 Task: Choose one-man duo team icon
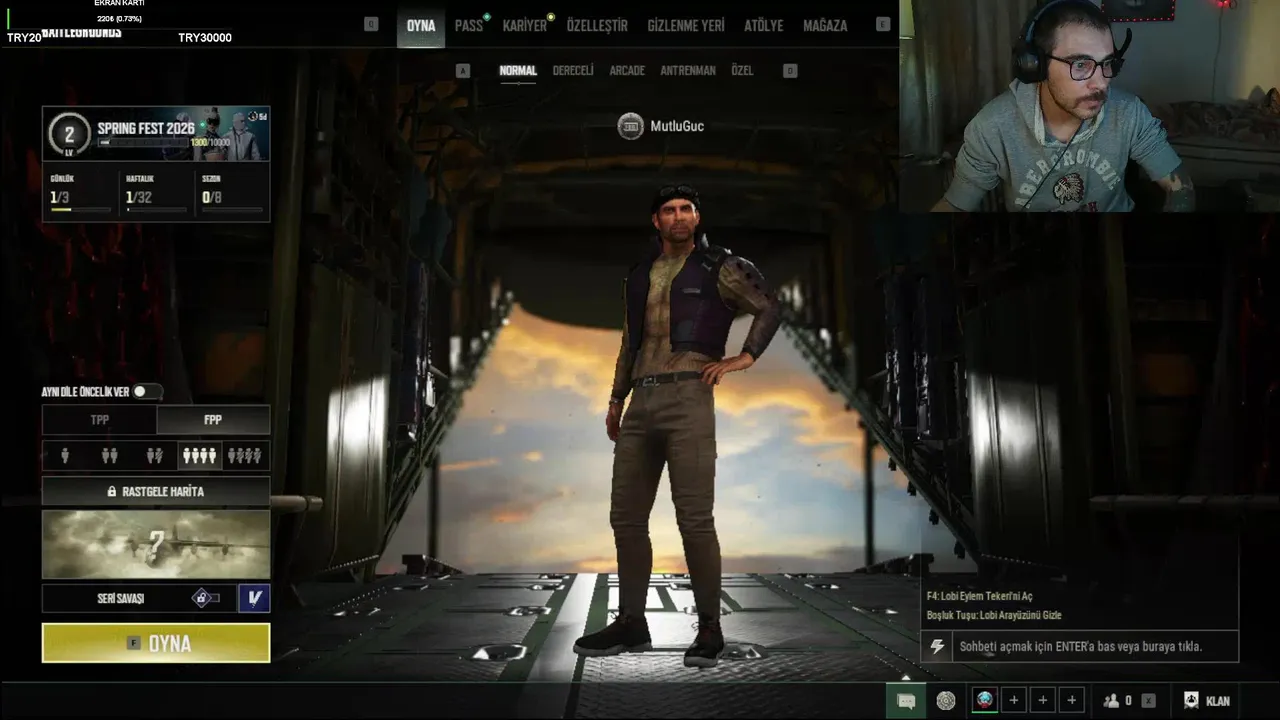pos(155,456)
